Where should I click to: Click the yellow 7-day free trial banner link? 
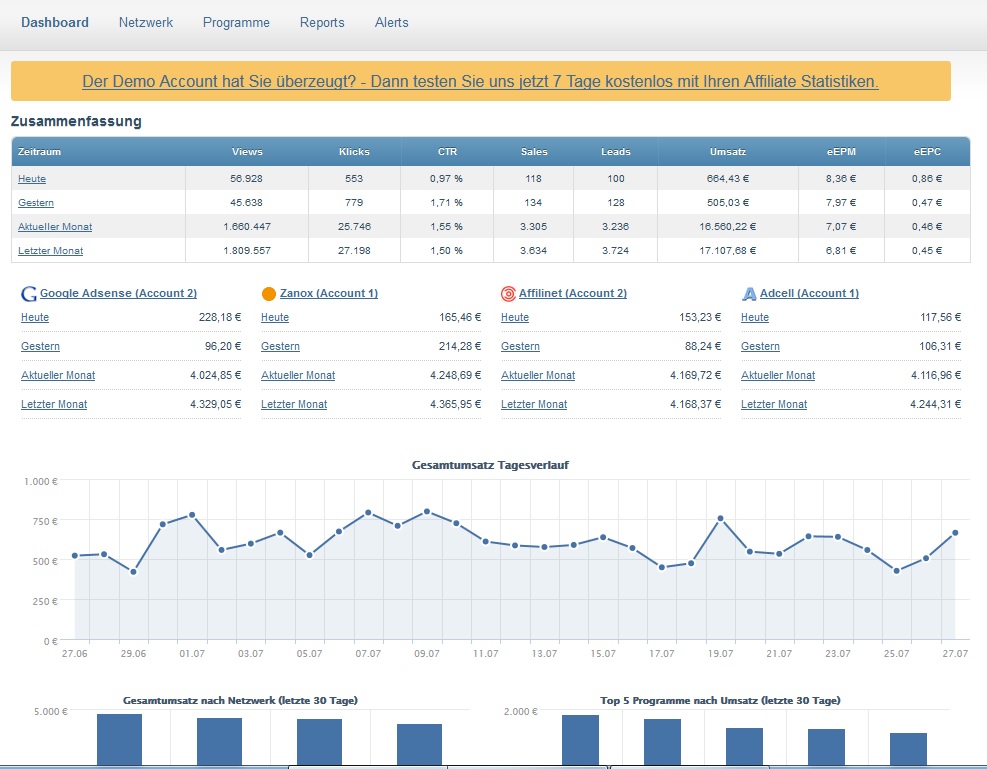point(480,81)
